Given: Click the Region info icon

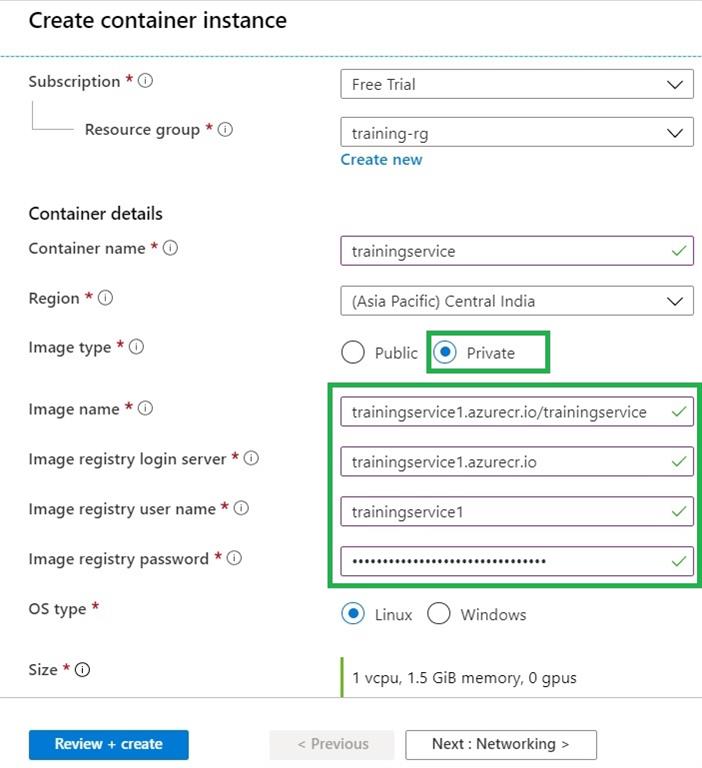Looking at the screenshot, I should click(x=105, y=297).
